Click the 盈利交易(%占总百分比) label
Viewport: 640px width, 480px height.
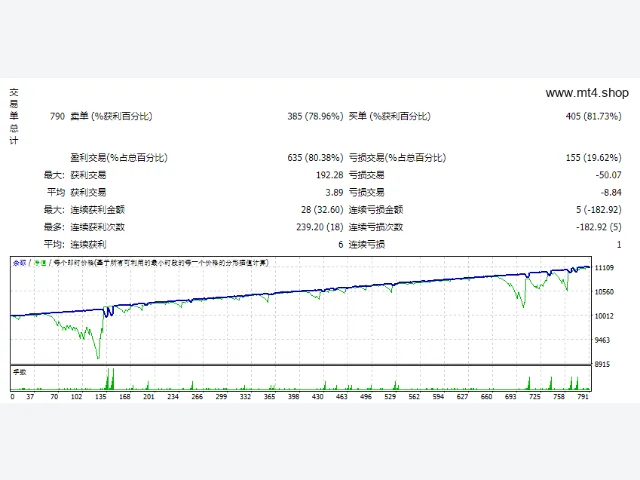[119, 158]
